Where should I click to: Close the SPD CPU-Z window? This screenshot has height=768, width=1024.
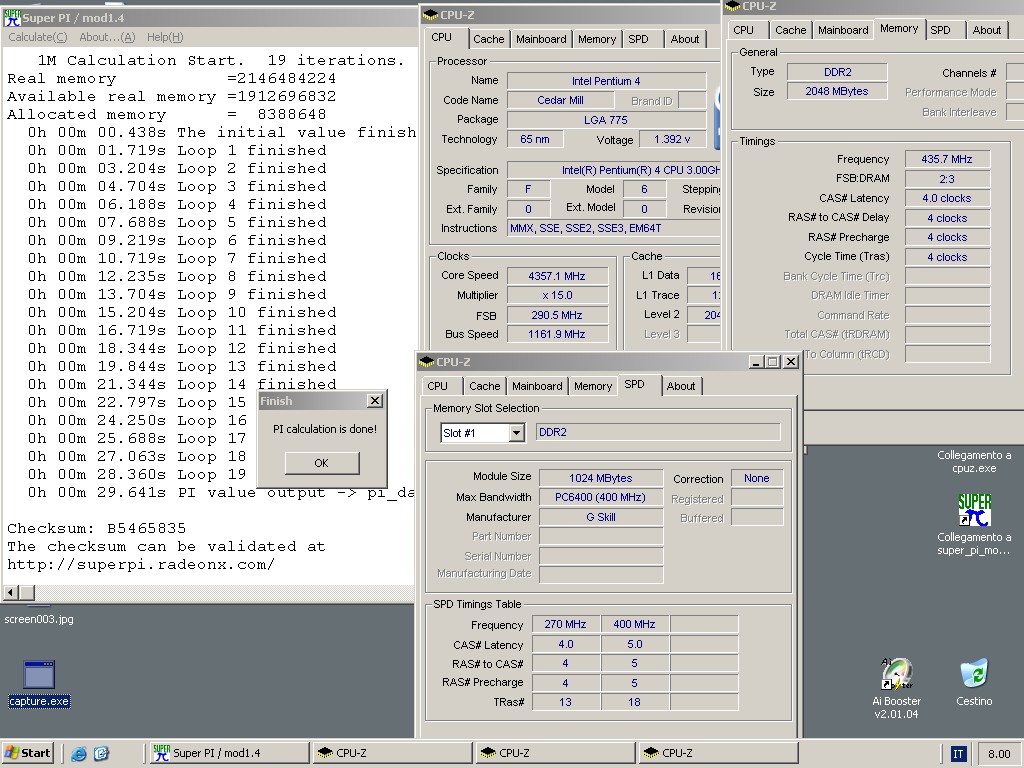(791, 362)
